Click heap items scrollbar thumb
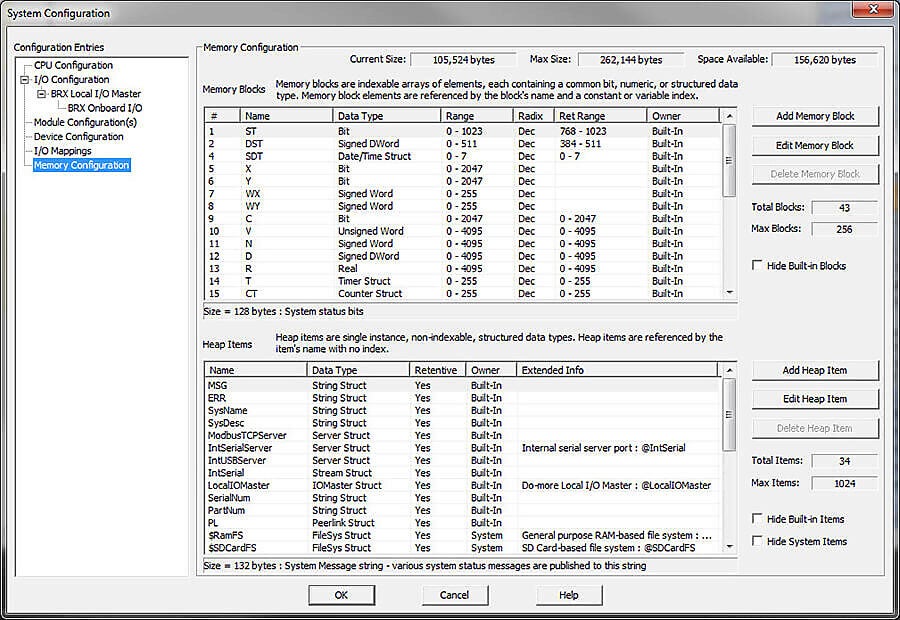 pyautogui.click(x=730, y=414)
